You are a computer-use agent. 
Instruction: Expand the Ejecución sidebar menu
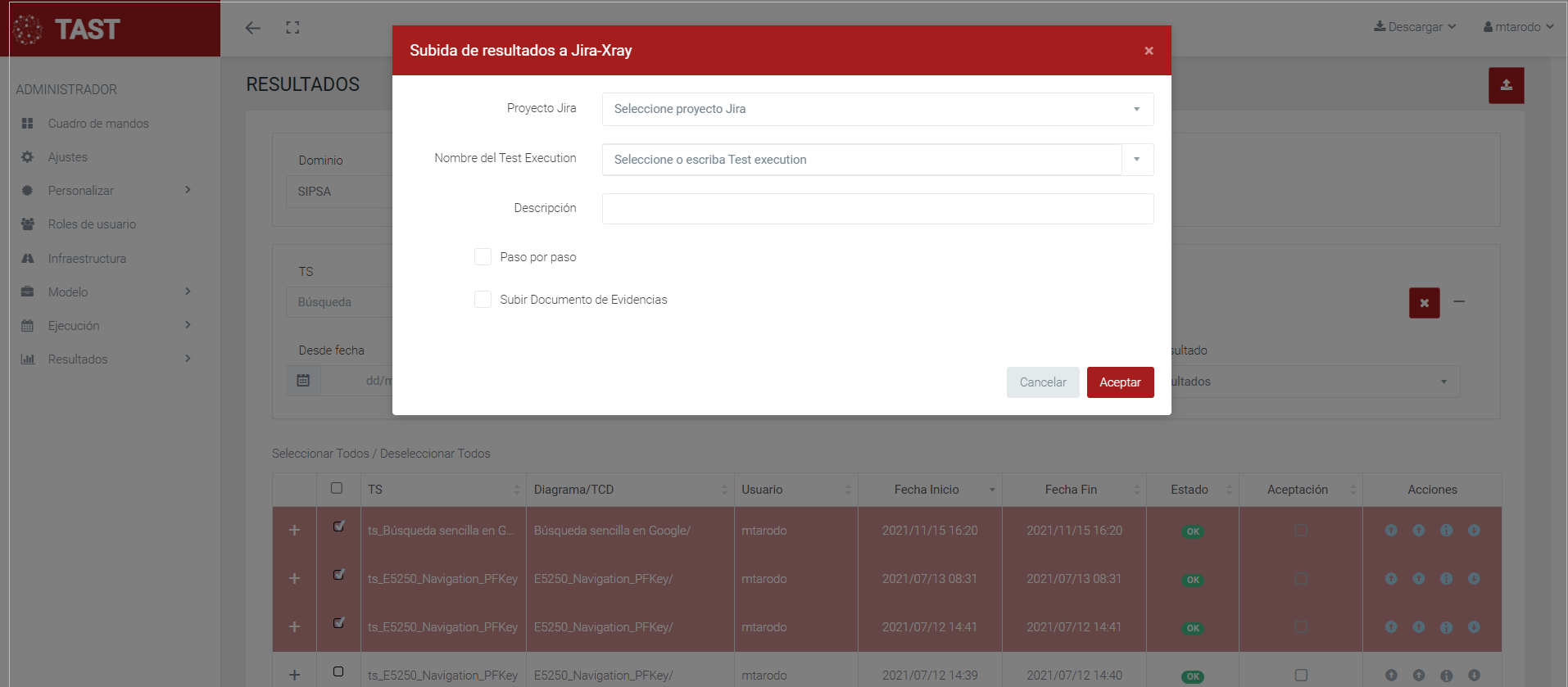tap(74, 326)
